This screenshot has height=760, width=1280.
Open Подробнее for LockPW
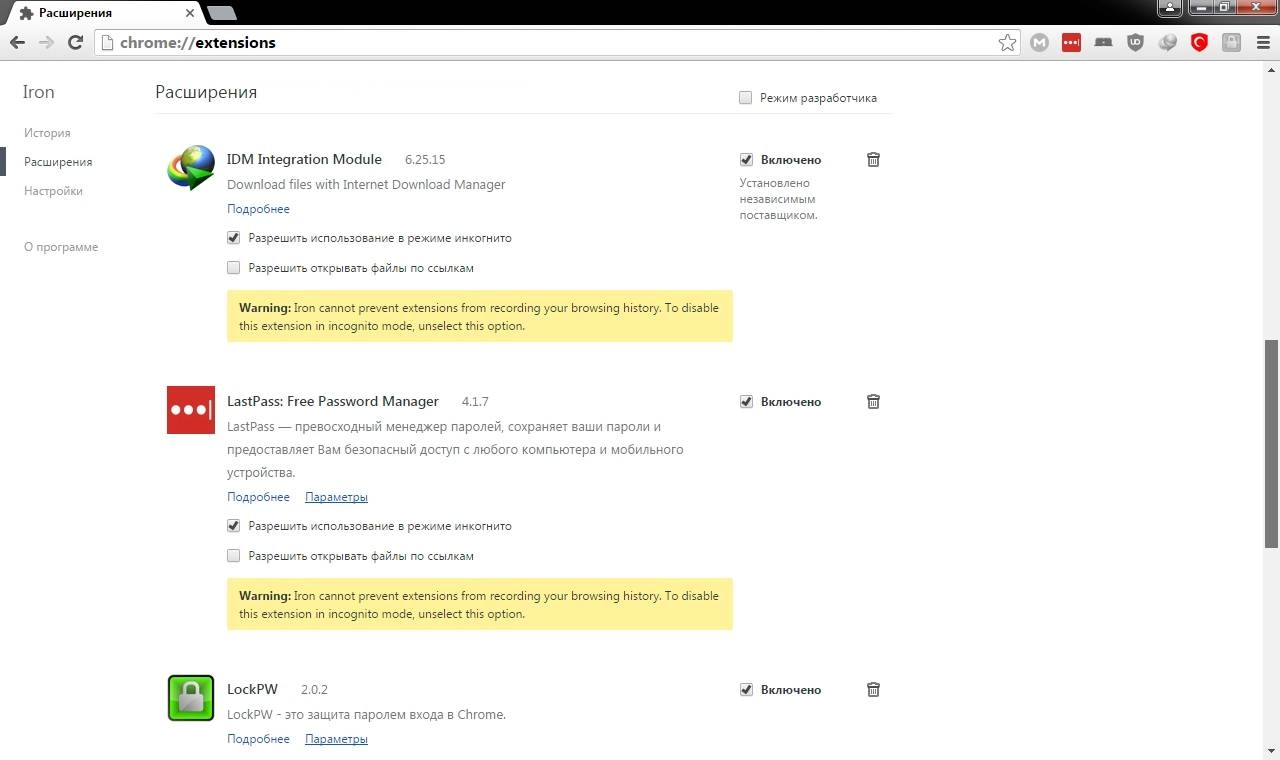point(258,739)
